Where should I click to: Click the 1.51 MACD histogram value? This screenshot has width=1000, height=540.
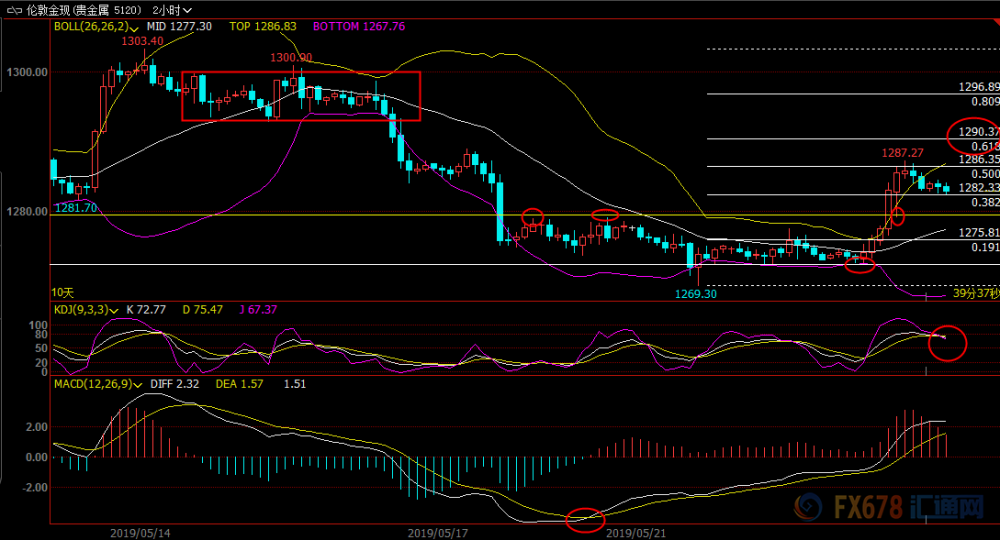point(295,384)
